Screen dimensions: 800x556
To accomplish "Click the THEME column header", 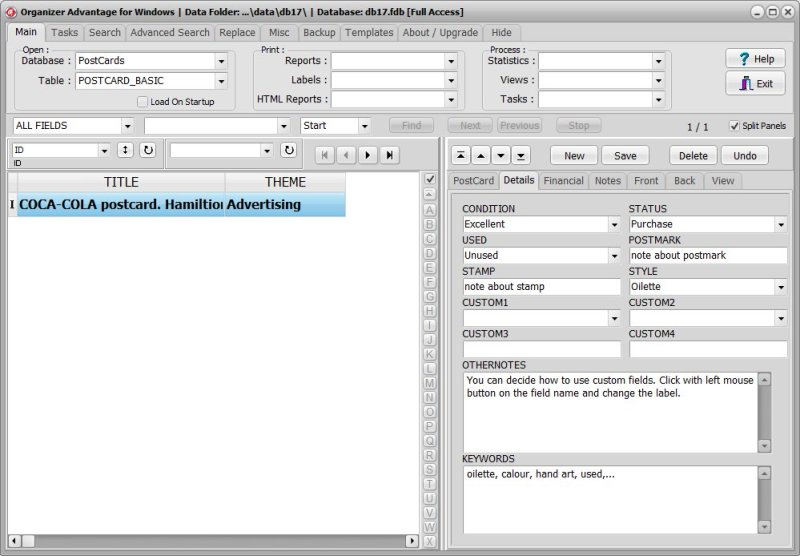I will coord(285,182).
